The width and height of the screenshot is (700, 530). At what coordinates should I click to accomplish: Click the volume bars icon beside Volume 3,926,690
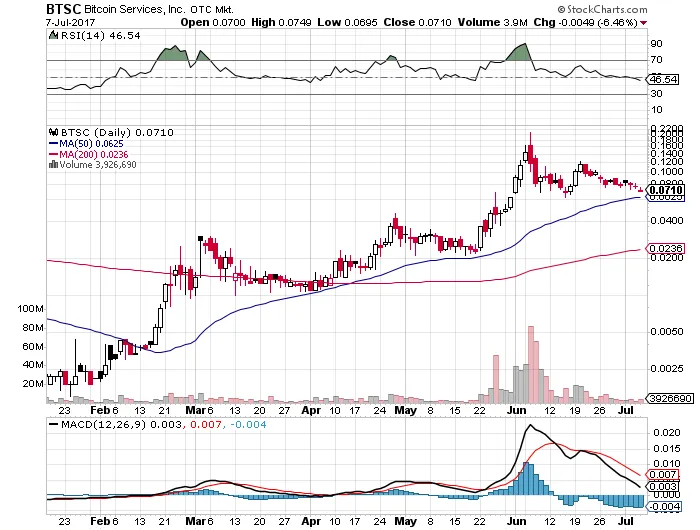(53, 164)
